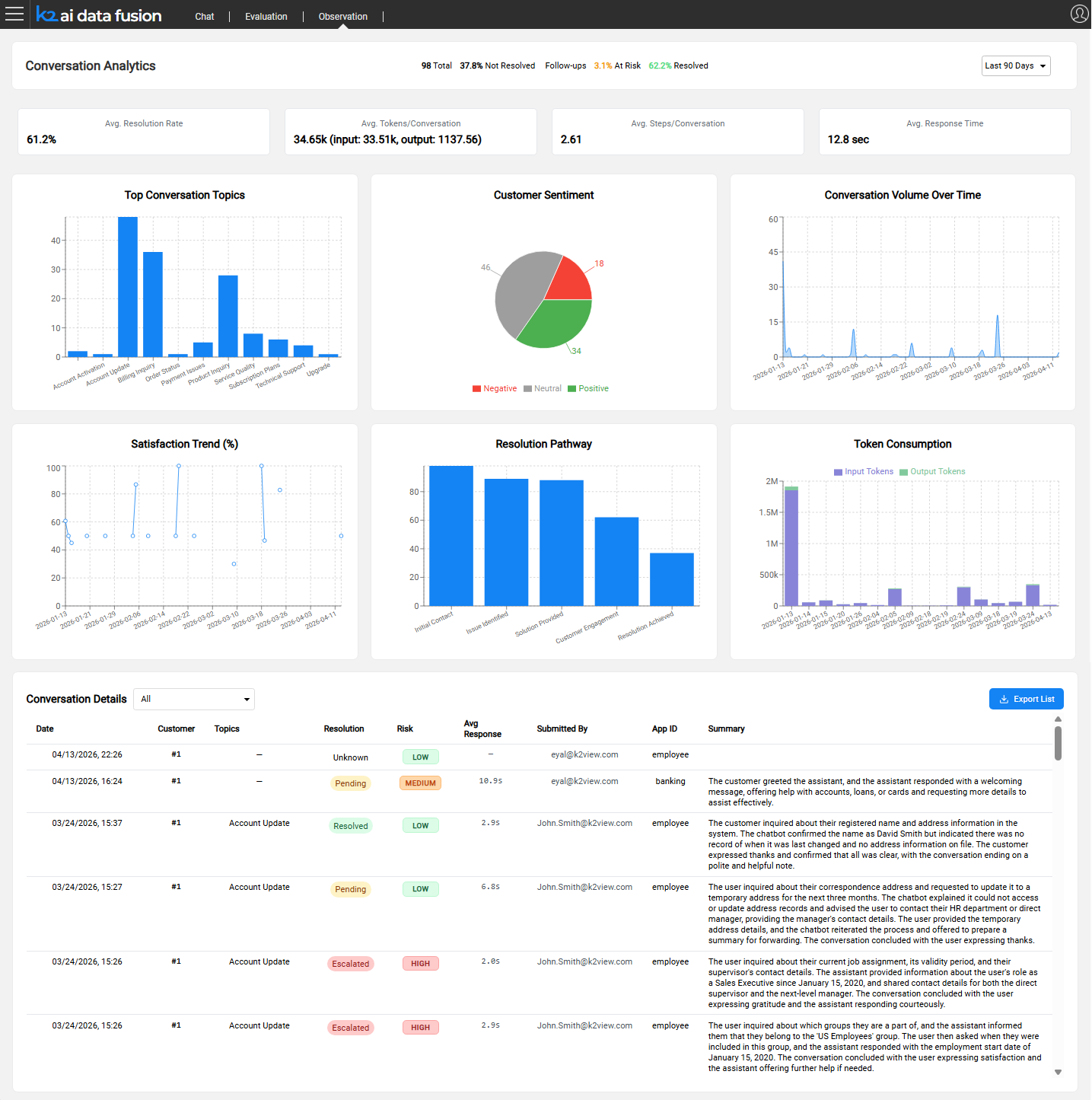Click the HIGH risk badge on the Escalated row
The height and width of the screenshot is (1100, 1092).
[420, 963]
